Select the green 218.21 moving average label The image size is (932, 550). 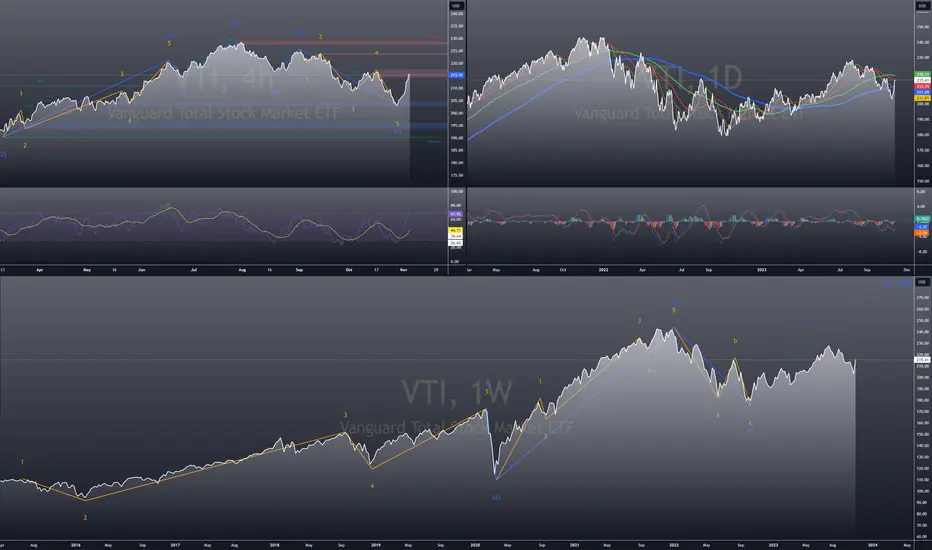pos(922,74)
